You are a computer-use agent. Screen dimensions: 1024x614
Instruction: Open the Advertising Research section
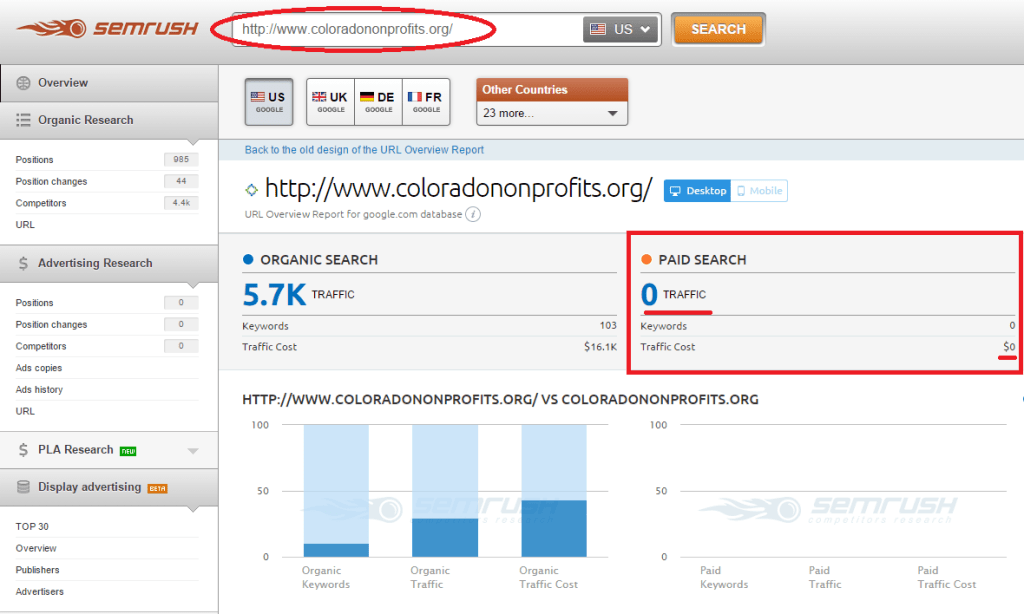click(x=109, y=263)
